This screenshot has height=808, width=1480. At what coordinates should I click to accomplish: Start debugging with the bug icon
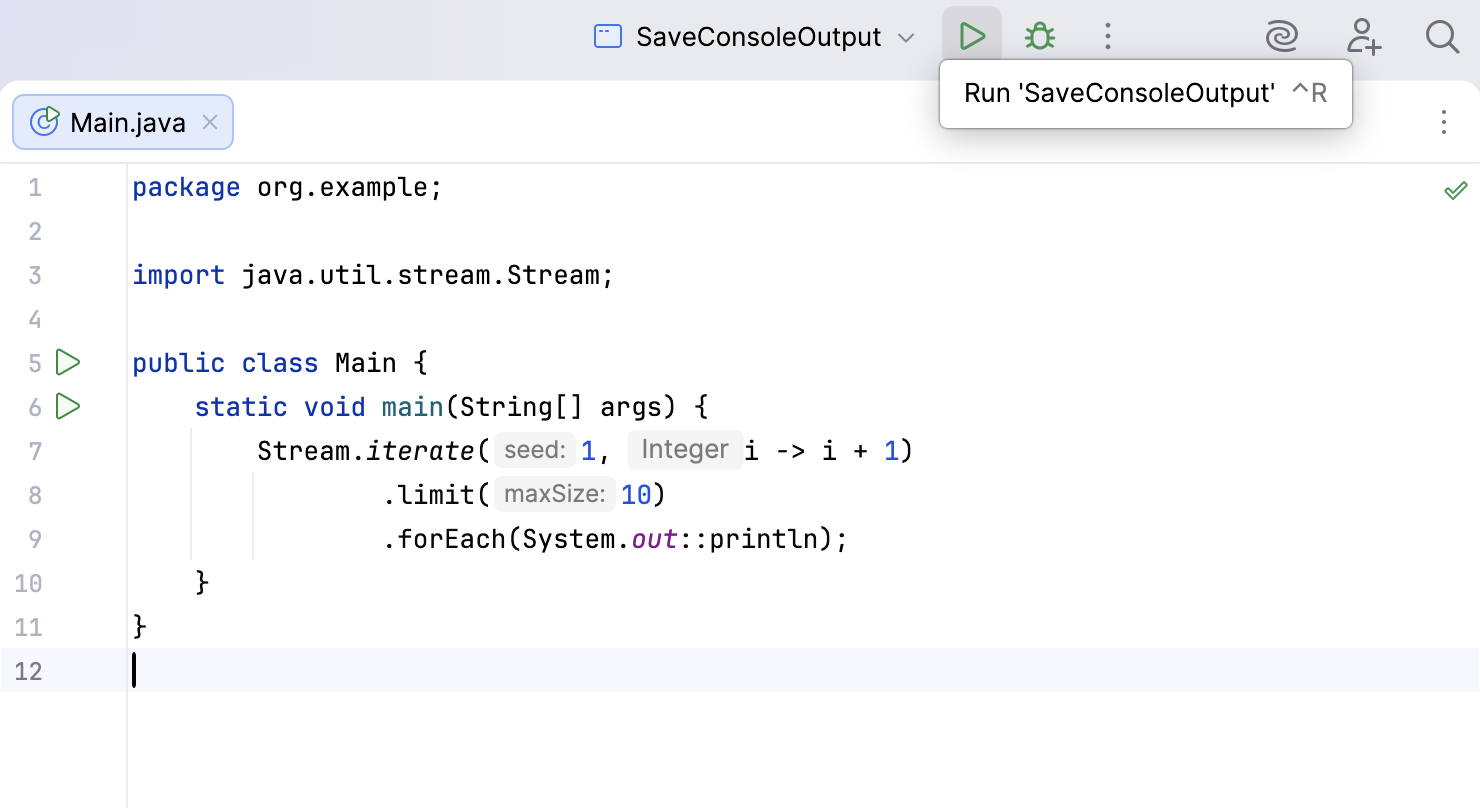1039,35
